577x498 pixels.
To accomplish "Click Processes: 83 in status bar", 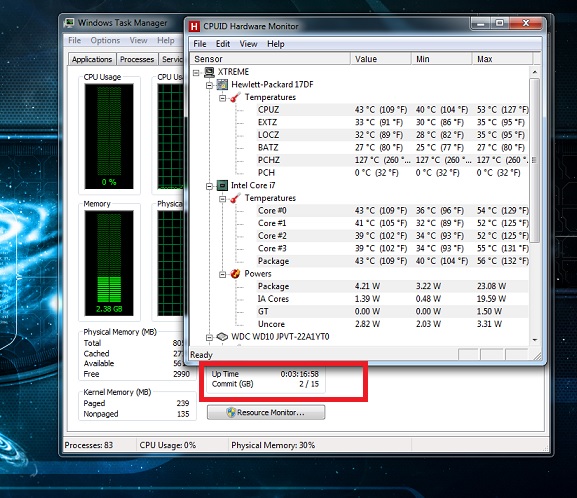I will [89, 445].
